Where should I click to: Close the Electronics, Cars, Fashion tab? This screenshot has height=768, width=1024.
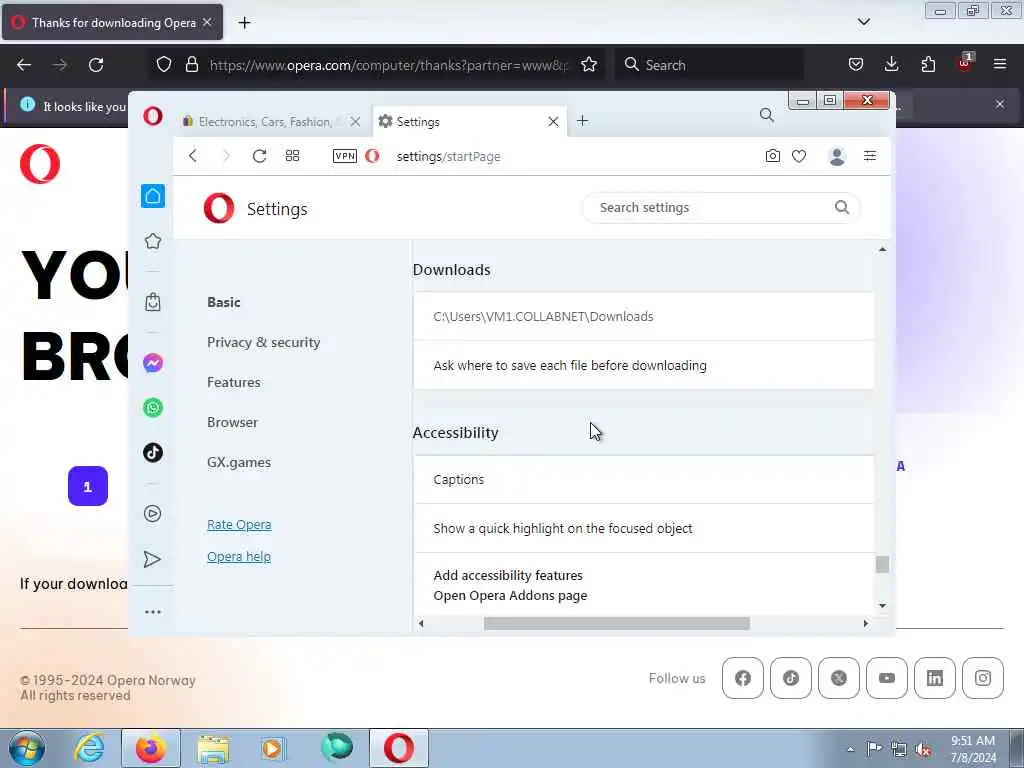(x=355, y=122)
